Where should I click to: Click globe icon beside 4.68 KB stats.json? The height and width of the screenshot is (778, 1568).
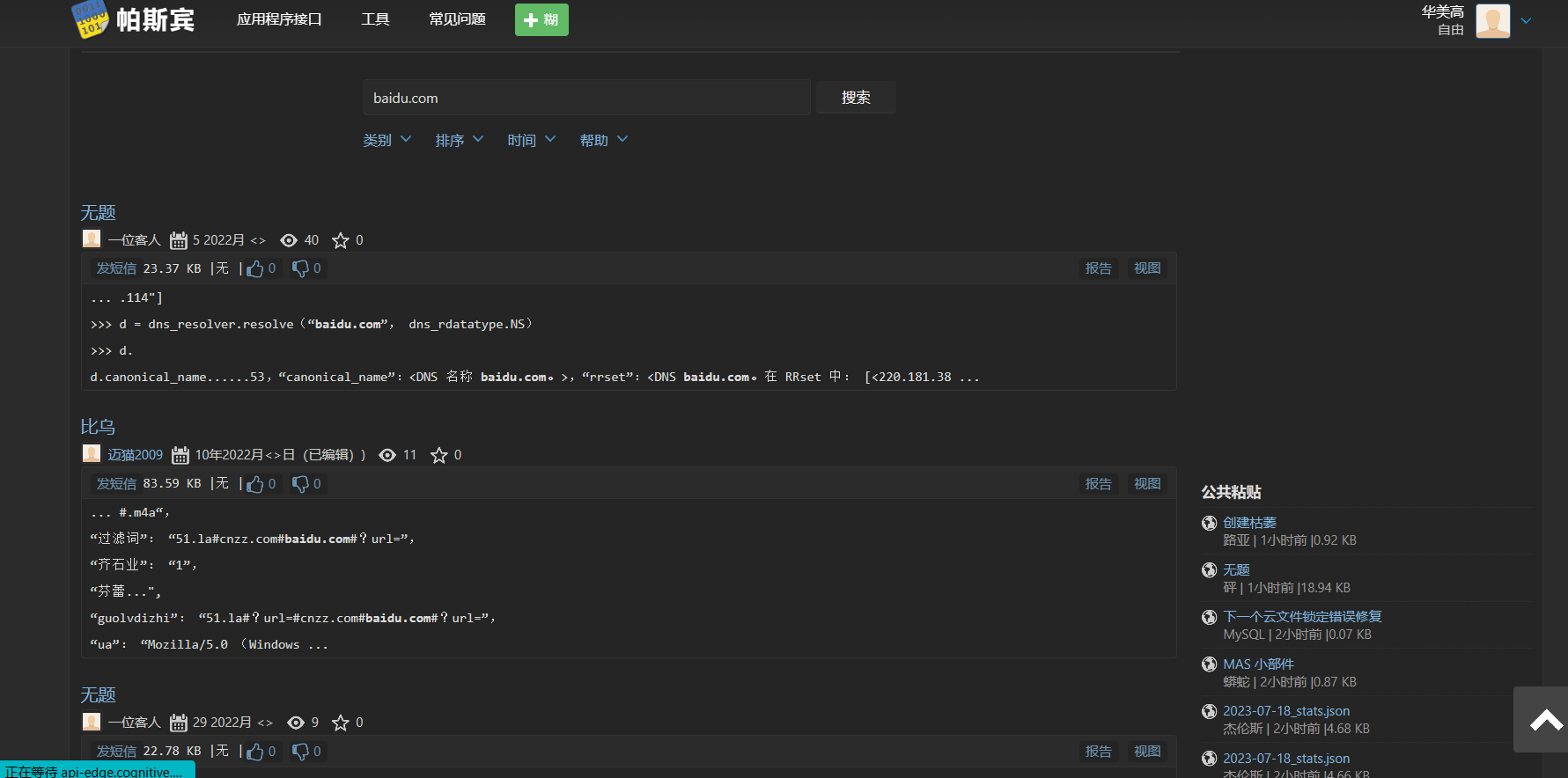(1209, 711)
